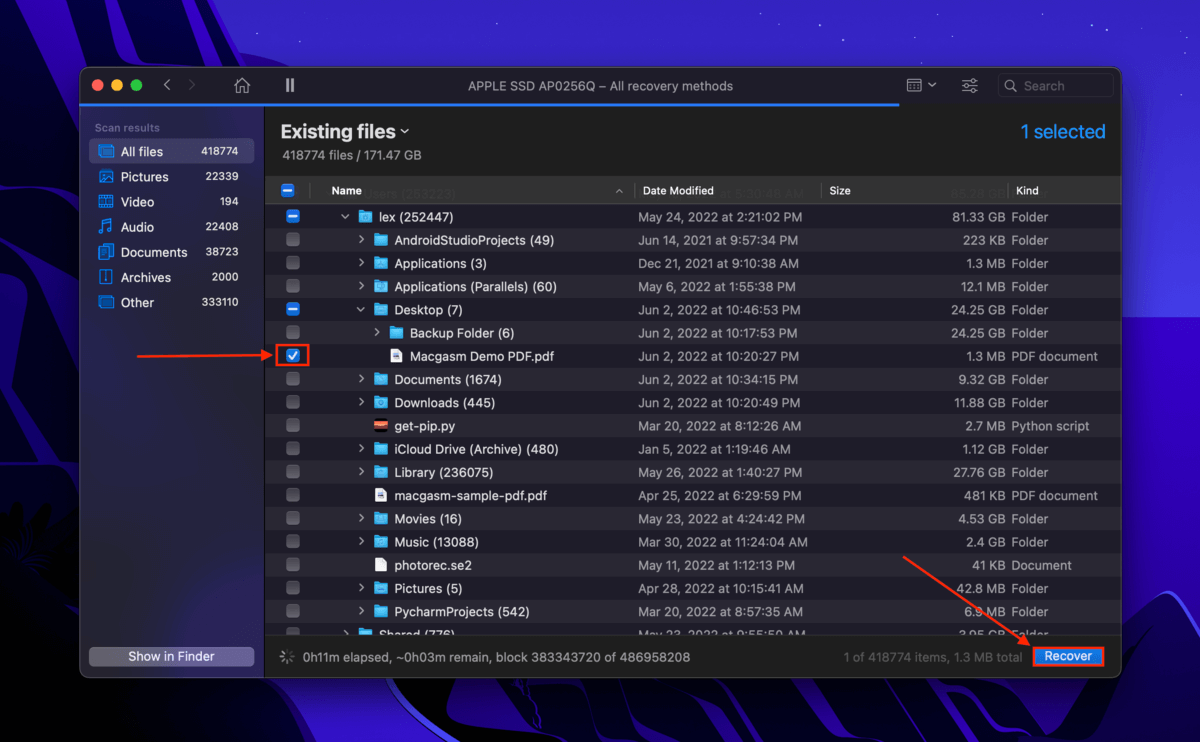Uncheck the Macgasm Demo PDF.pdf checkbox
Screen dimensions: 1200x742
tap(292, 356)
